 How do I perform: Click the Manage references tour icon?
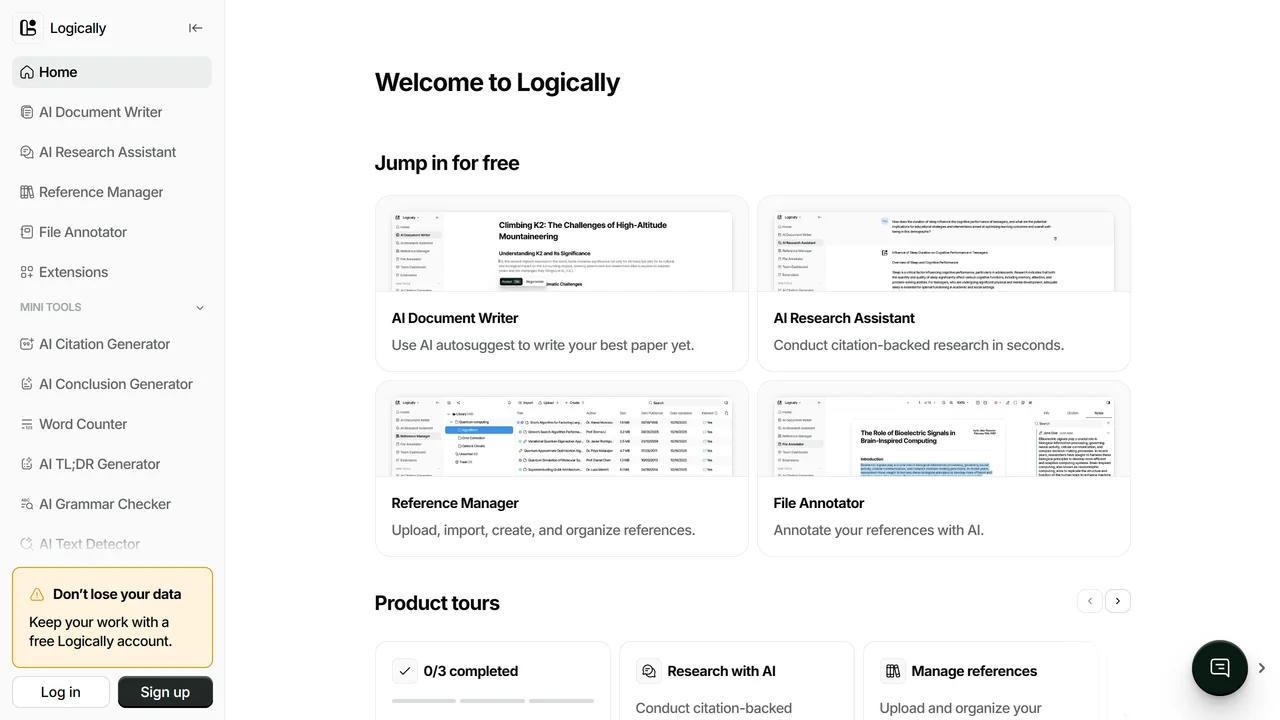[x=892, y=671]
